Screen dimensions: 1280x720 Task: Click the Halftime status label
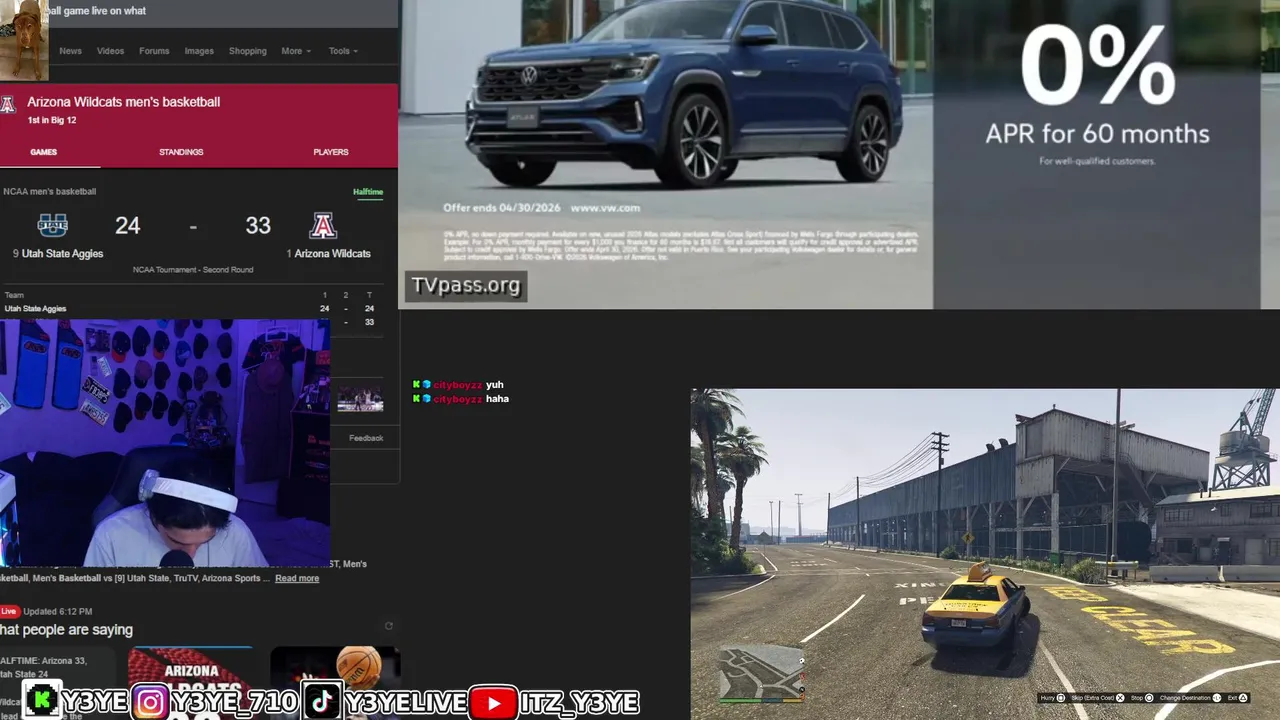[368, 192]
